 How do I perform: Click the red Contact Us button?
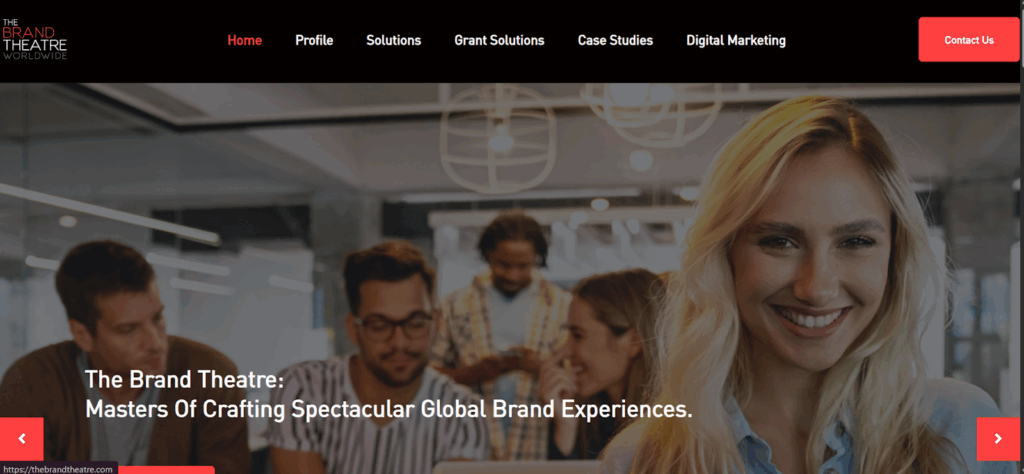coord(968,40)
